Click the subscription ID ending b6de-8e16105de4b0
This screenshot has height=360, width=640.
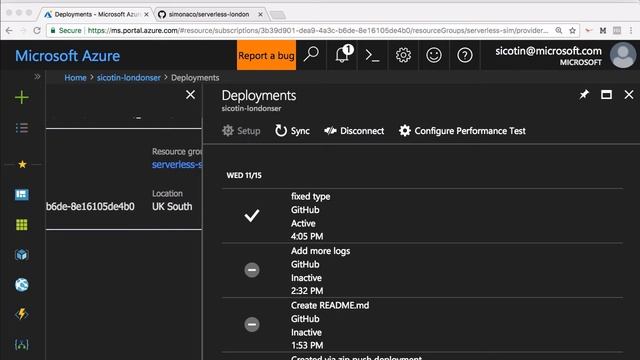click(90, 207)
